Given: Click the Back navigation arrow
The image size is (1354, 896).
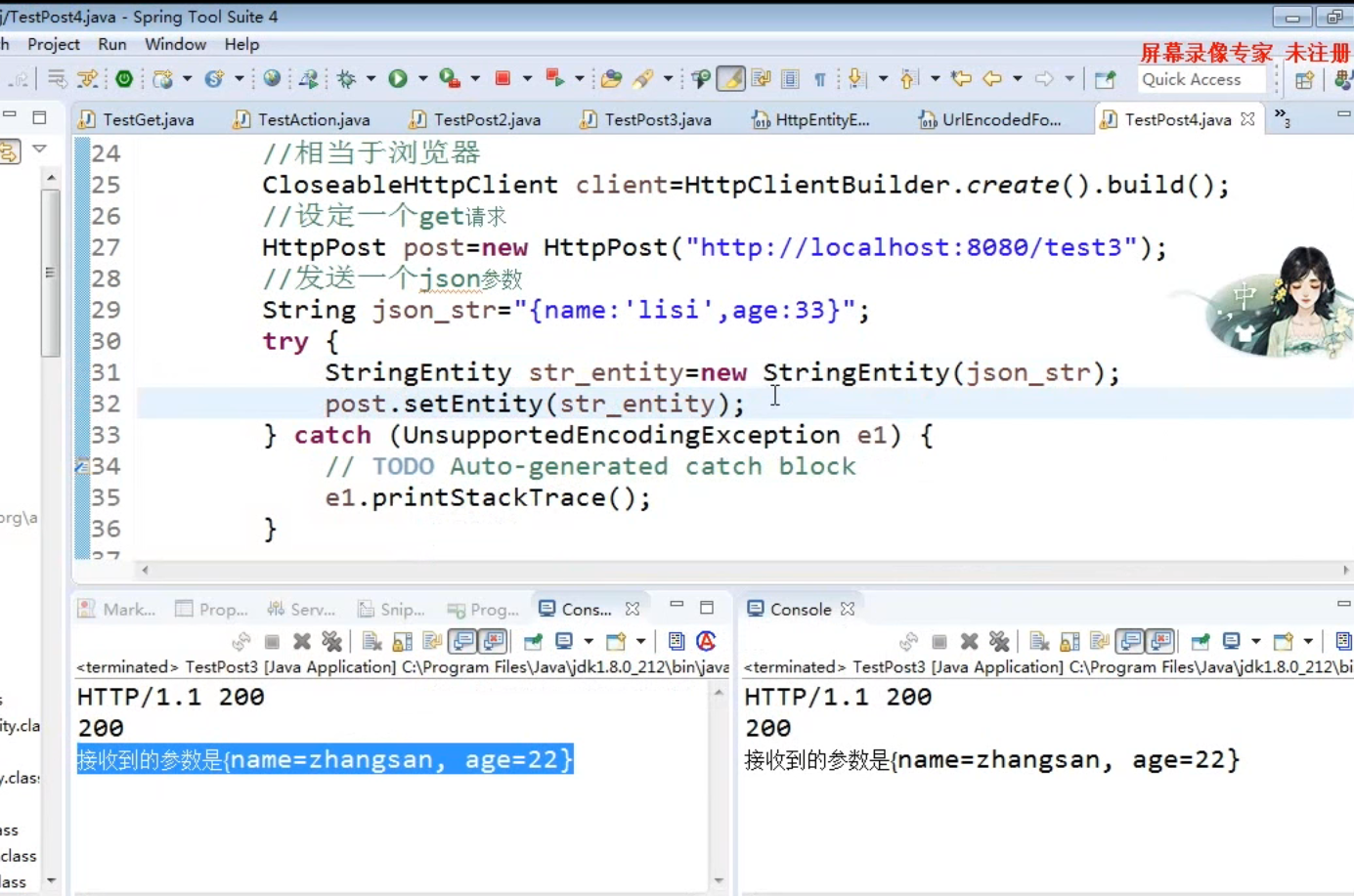Looking at the screenshot, I should click(992, 79).
